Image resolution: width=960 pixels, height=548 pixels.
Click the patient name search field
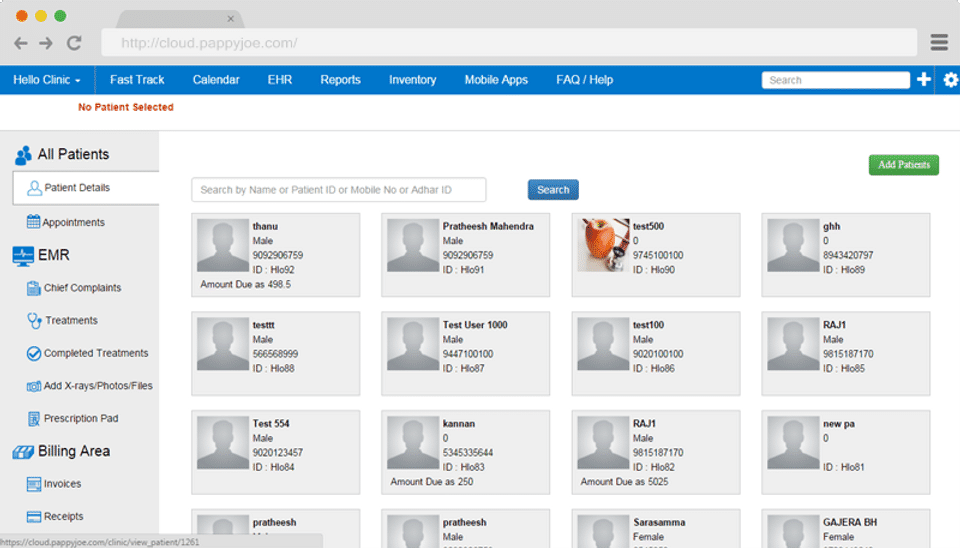pyautogui.click(x=339, y=190)
